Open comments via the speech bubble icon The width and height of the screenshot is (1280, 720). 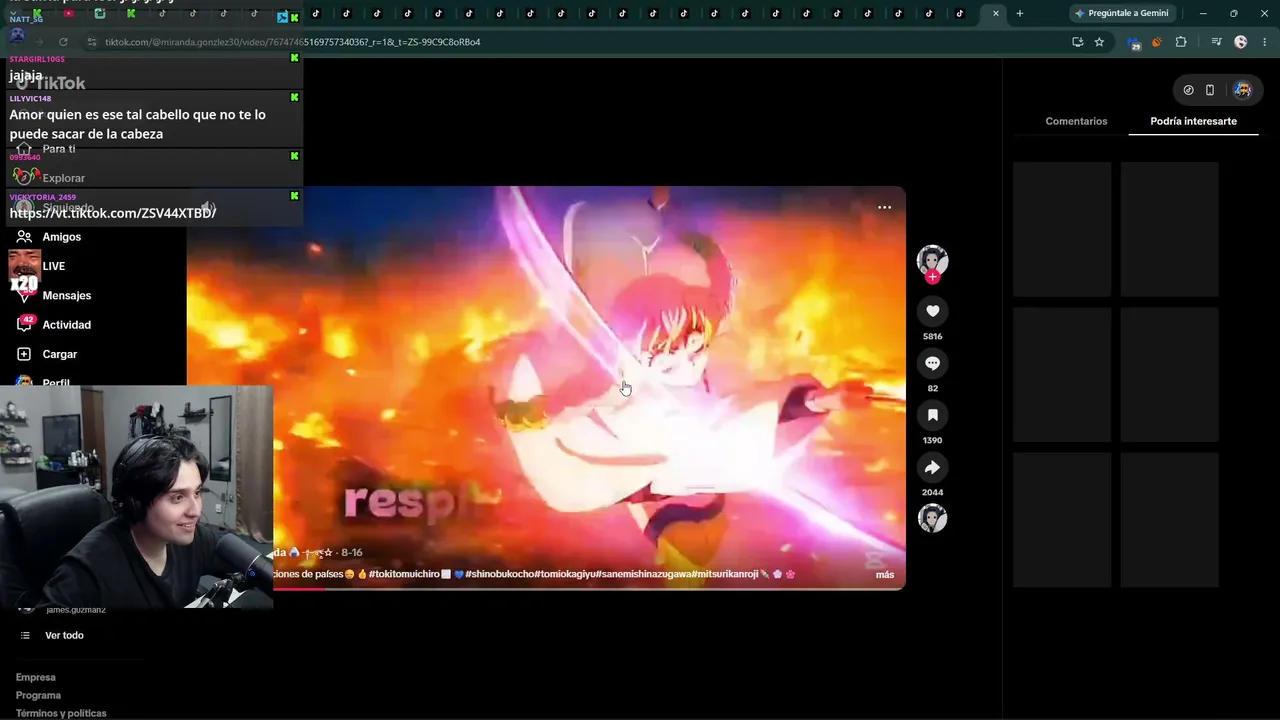click(932, 363)
